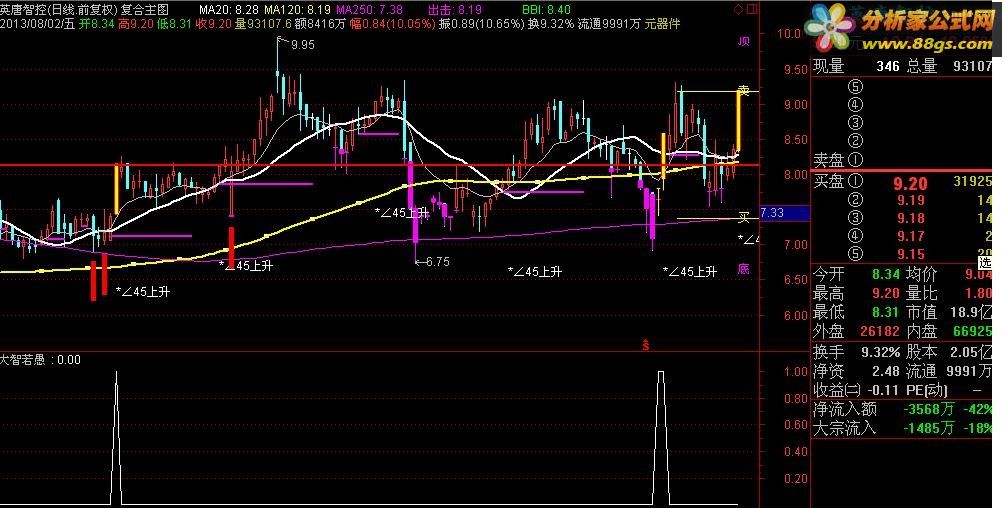
Task: Click the 大智若愚 : 0.00 indicator label
Action: [40, 360]
